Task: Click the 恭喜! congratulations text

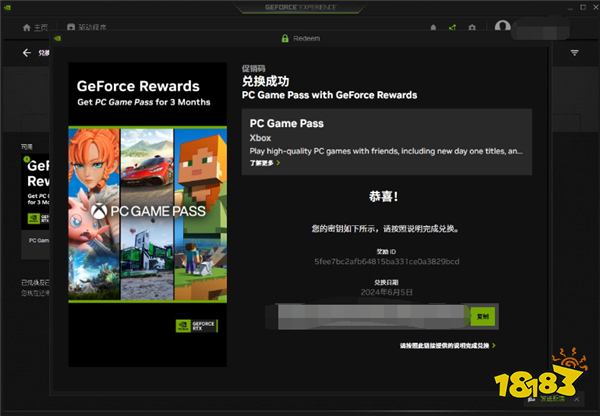Action: (383, 197)
